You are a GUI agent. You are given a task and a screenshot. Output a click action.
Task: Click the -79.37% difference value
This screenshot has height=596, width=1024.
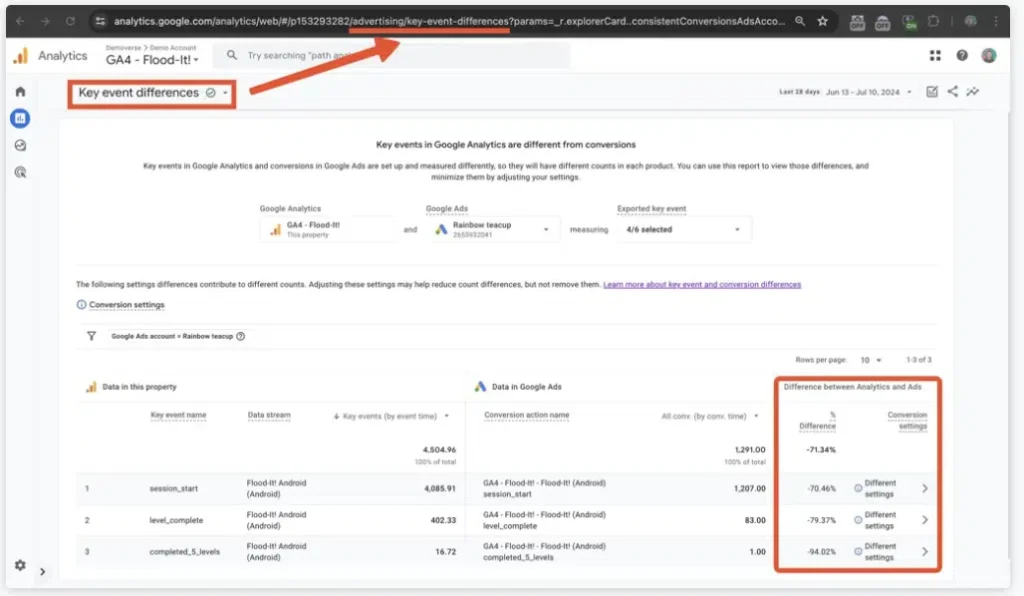pyautogui.click(x=821, y=520)
